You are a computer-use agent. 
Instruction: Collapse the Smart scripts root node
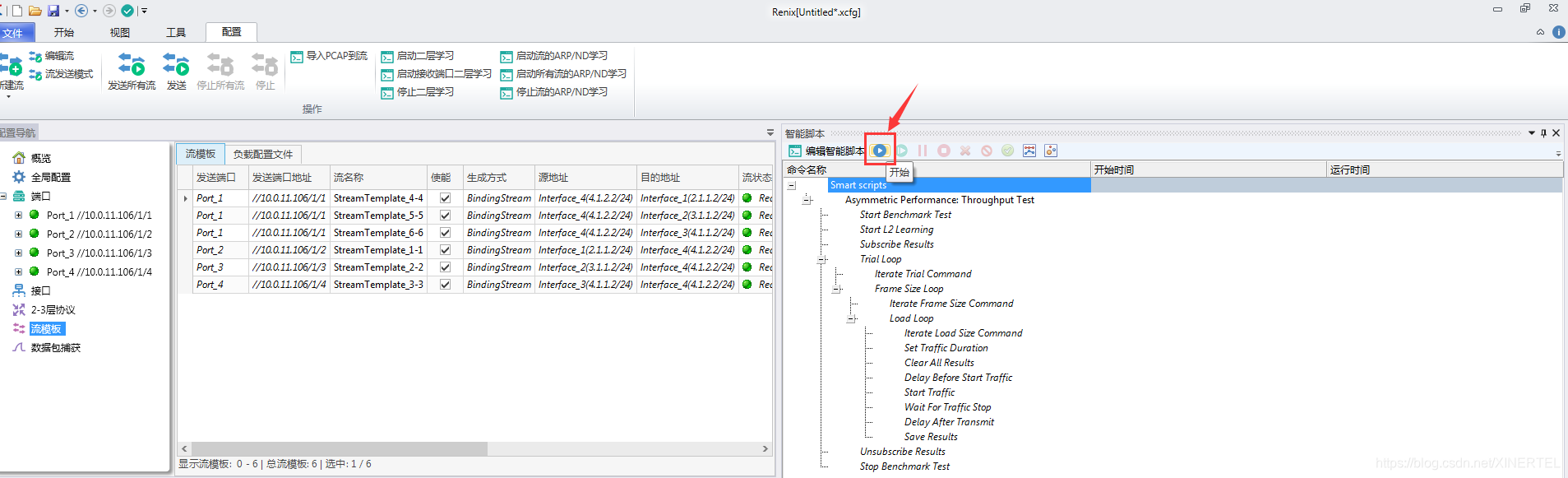point(792,185)
